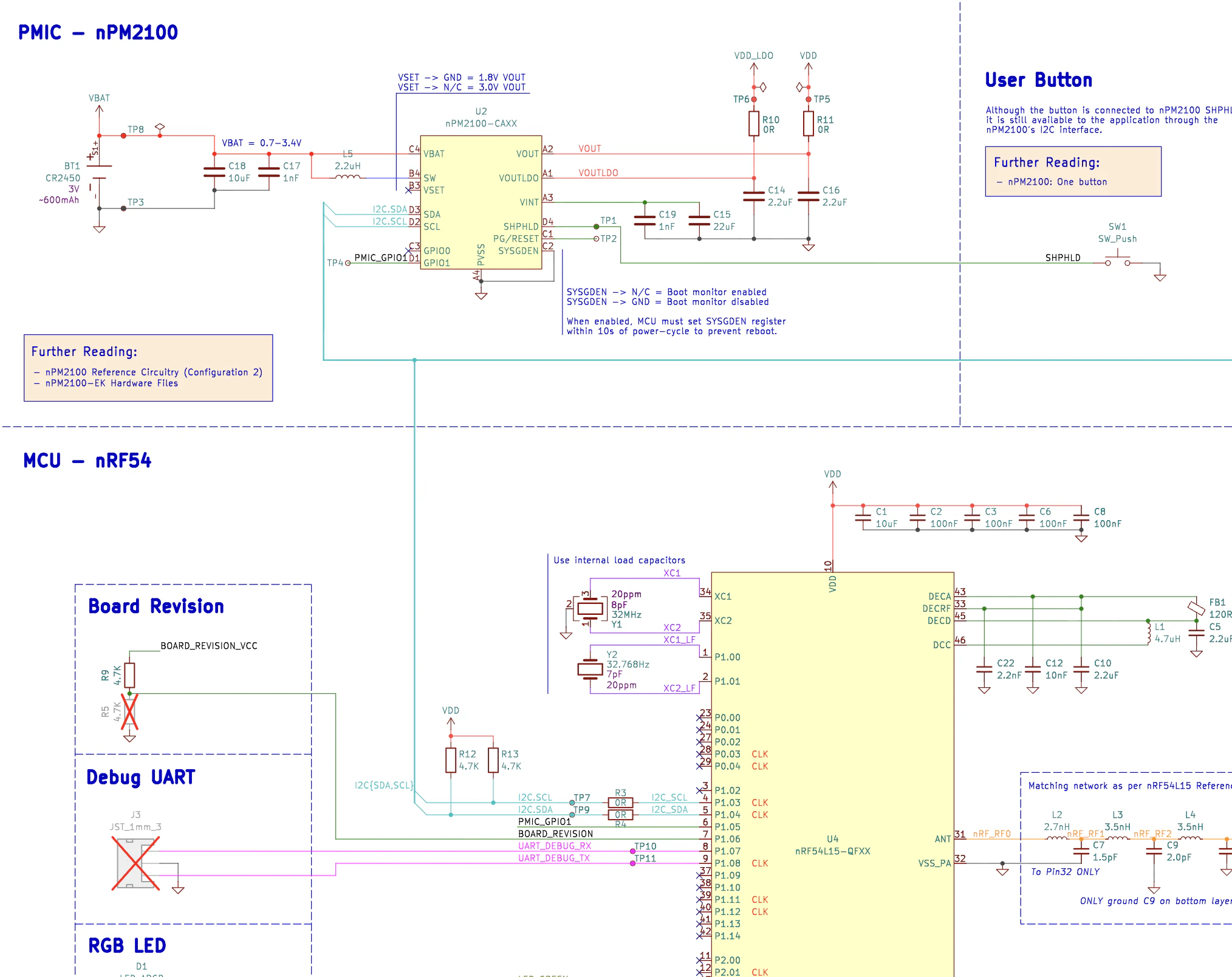The image size is (1232, 977).
Task: Select the C1 10uF decoupling capacitor
Action: tap(863, 518)
